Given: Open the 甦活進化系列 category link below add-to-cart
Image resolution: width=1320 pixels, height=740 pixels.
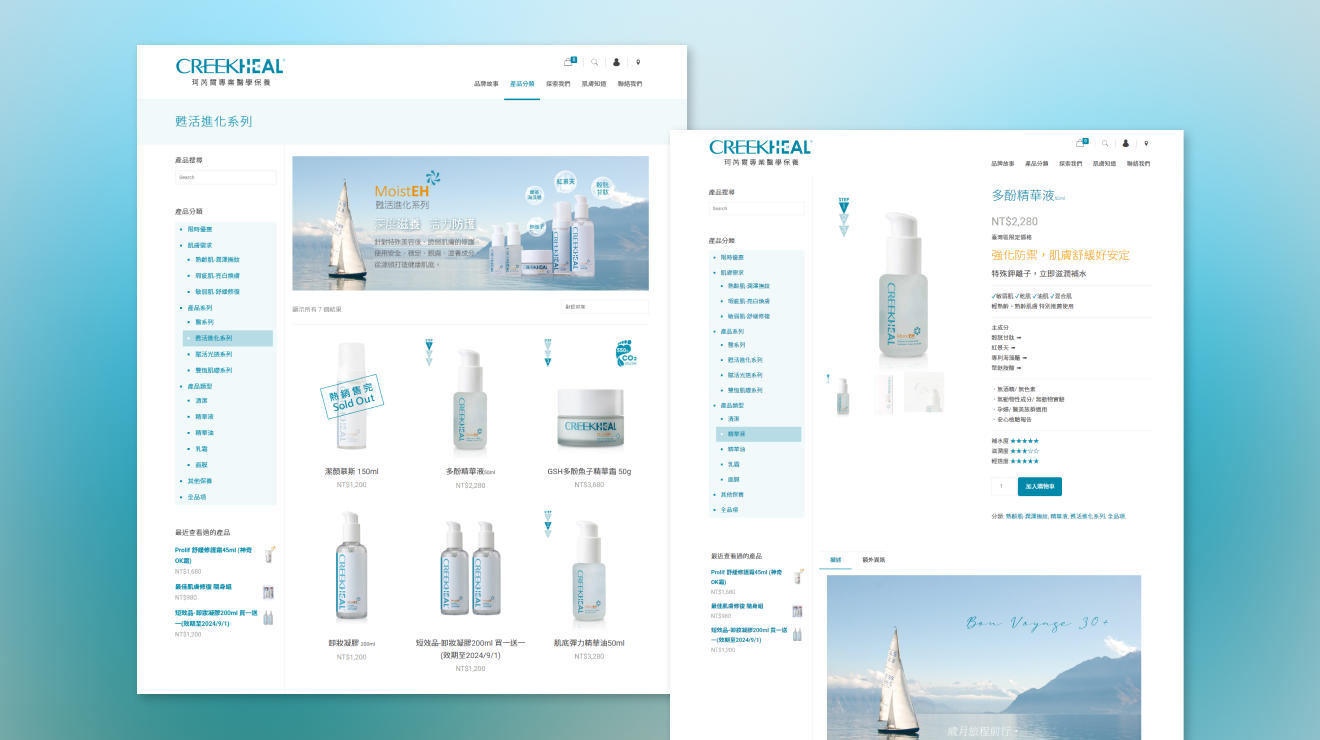Looking at the screenshot, I should tap(1088, 516).
